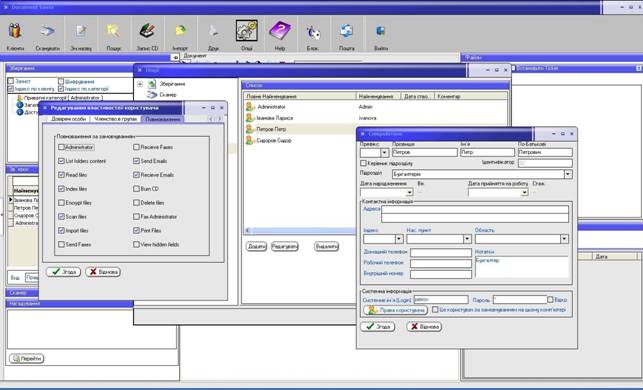Open the Індекс dropdown arrow
The image size is (643, 390).
tap(399, 239)
